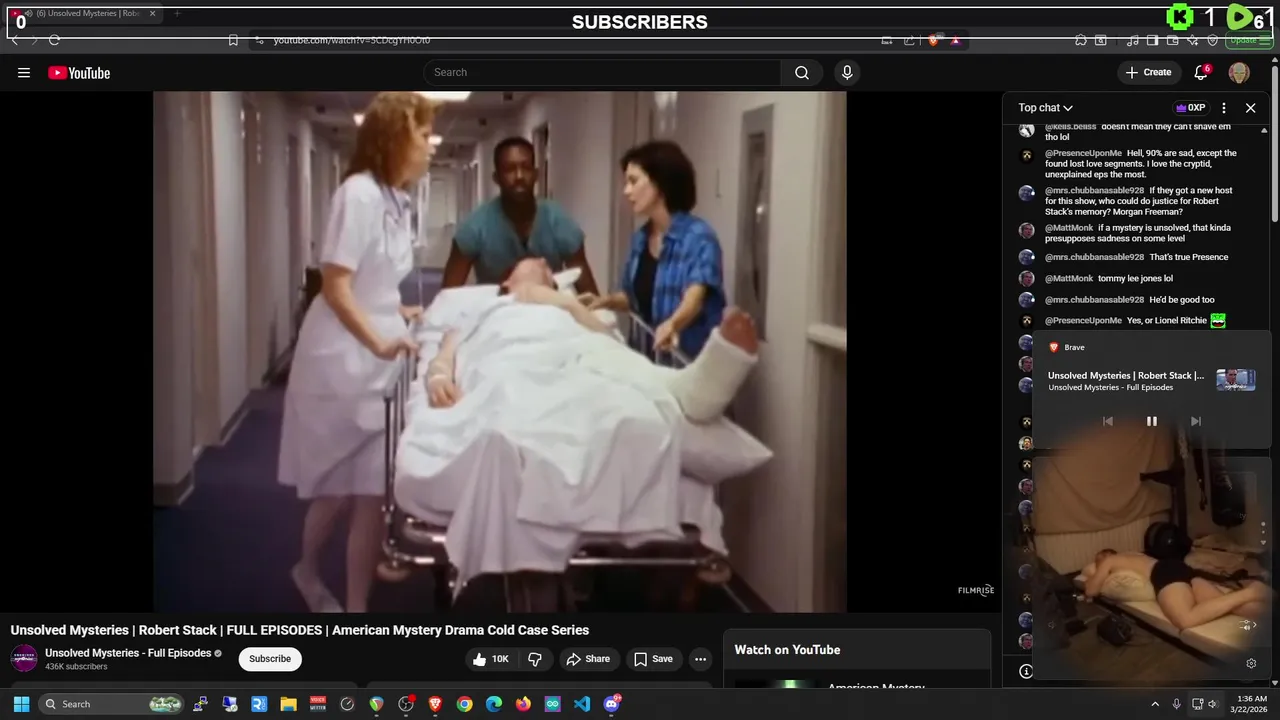The height and width of the screenshot is (720, 1280).
Task: Open Arduino IDE from the taskbar
Action: pyautogui.click(x=553, y=704)
